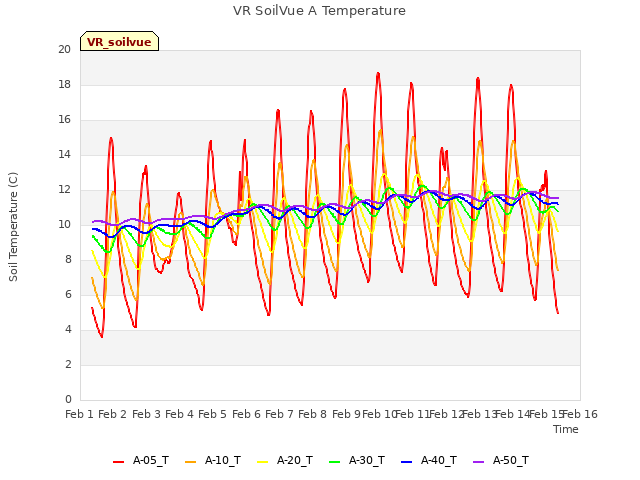640x480 pixels.
Task: Click the A-30_T green legend swatch
Action: click(x=334, y=462)
